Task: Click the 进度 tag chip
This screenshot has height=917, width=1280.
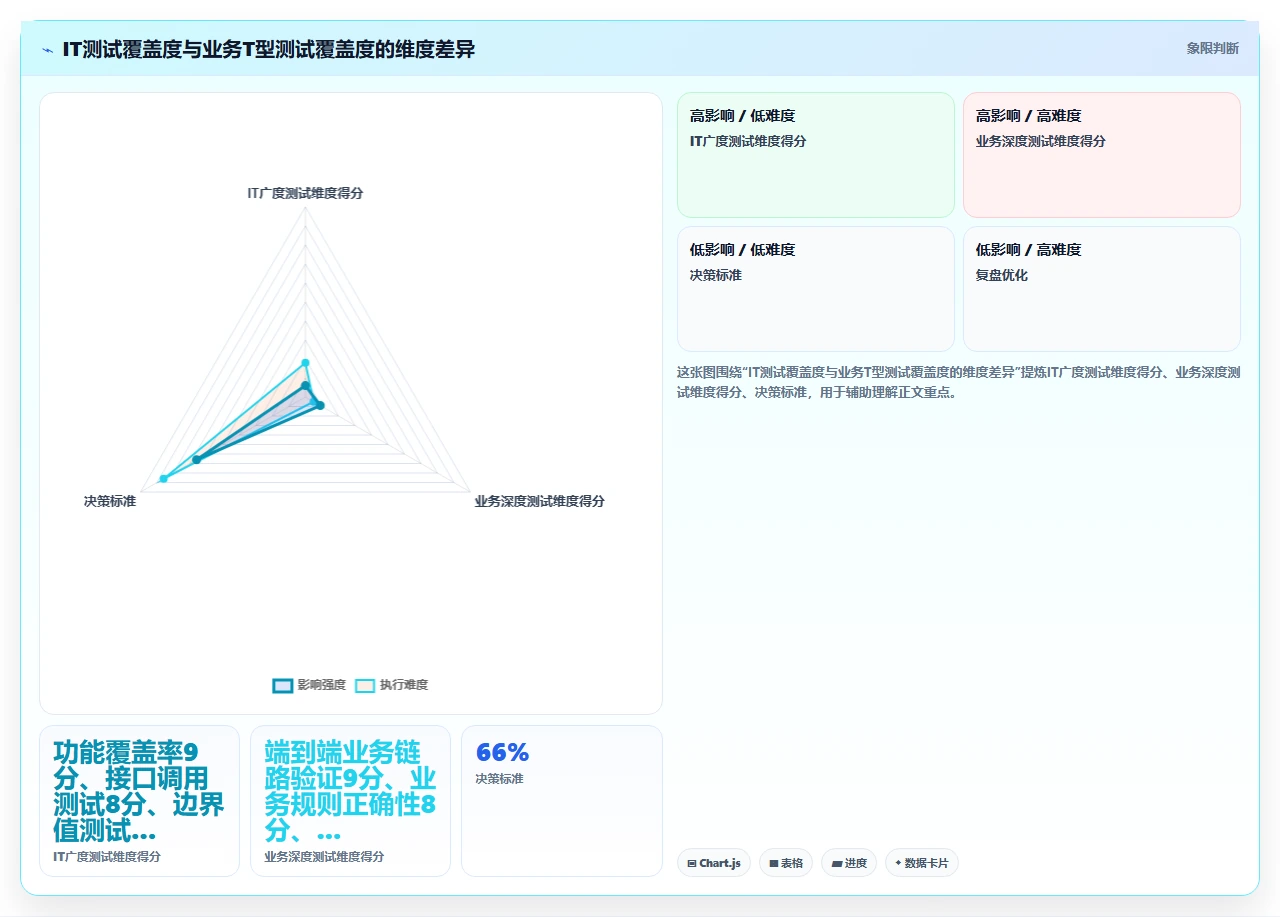Action: [x=849, y=863]
